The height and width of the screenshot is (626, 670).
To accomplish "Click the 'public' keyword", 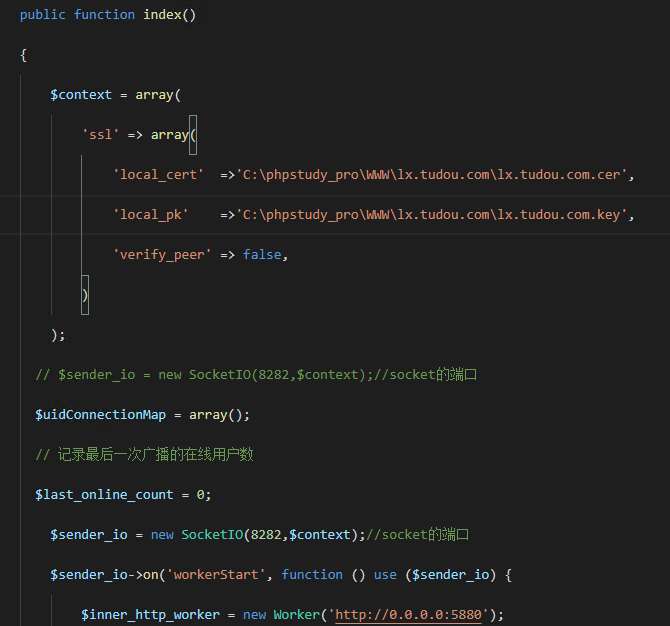I will click(43, 15).
